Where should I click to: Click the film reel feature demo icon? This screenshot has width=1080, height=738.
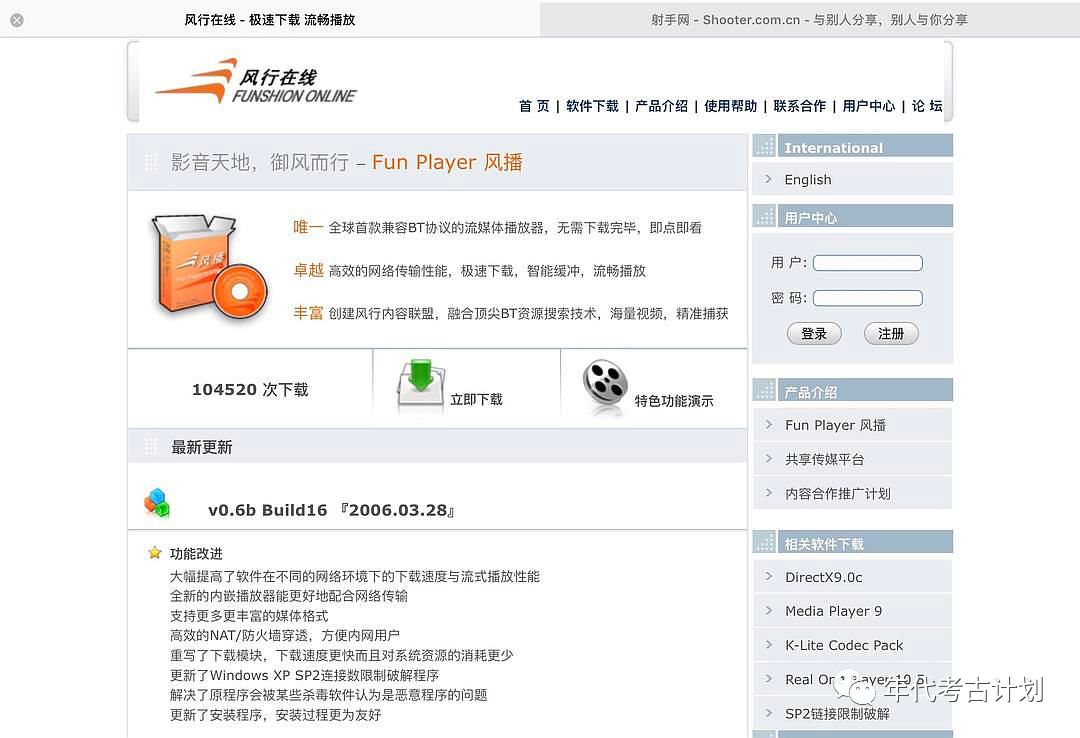point(605,386)
